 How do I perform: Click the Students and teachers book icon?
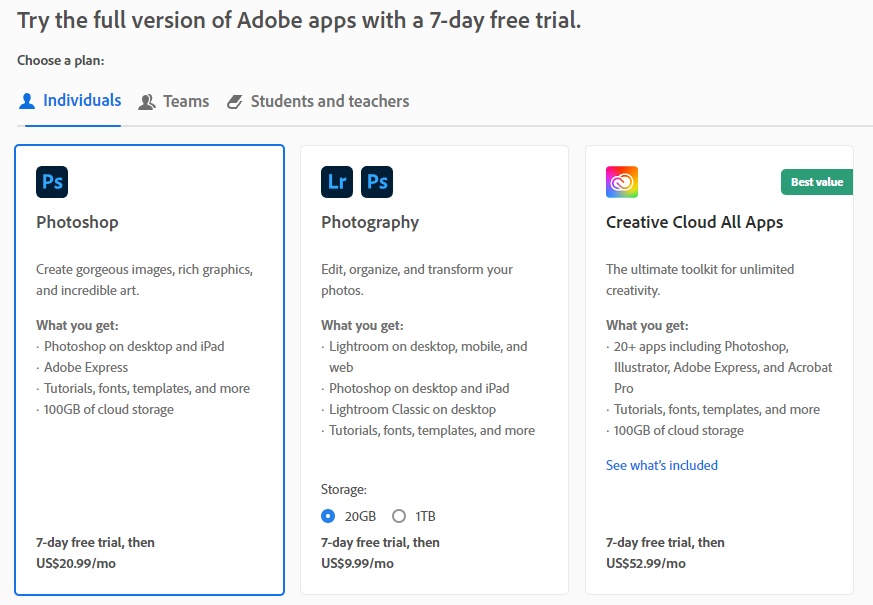tap(234, 102)
